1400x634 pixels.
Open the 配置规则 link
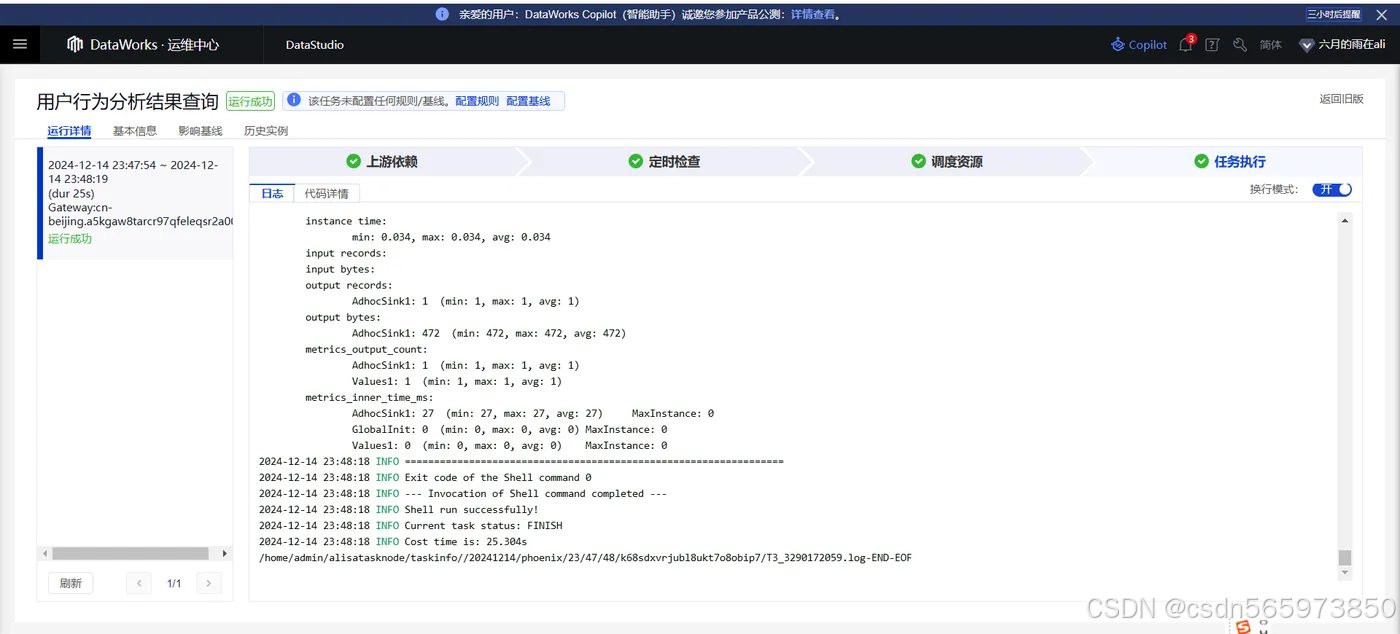(475, 99)
